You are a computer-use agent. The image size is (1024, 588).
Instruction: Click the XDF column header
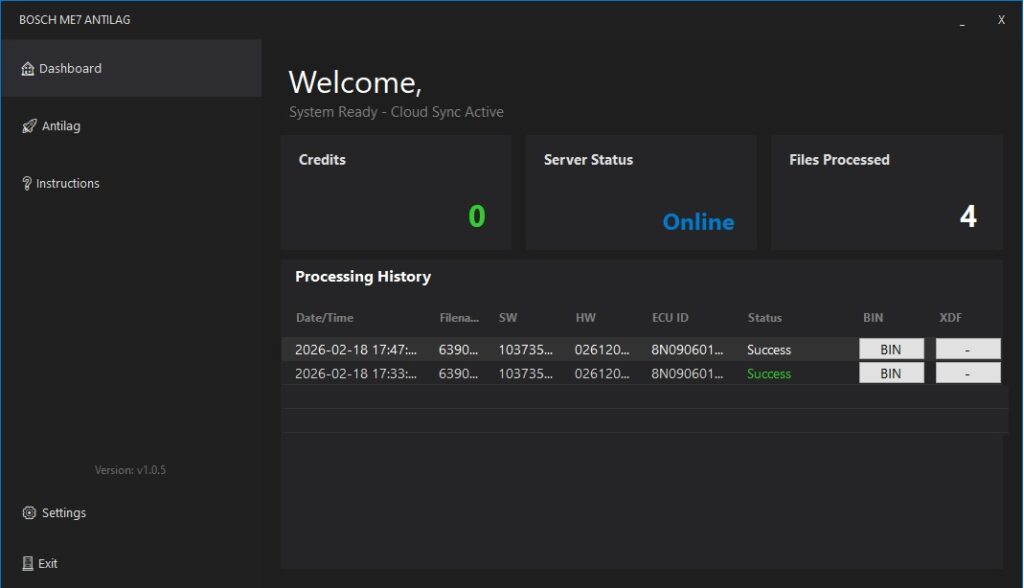point(950,318)
